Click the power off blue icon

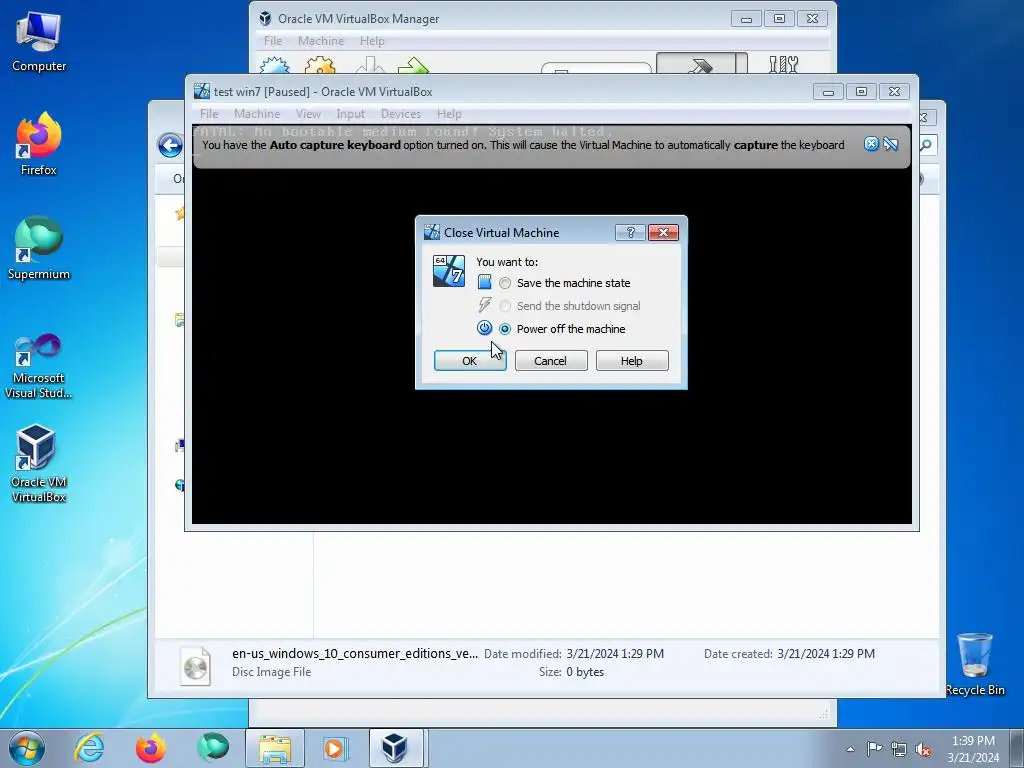coord(484,328)
